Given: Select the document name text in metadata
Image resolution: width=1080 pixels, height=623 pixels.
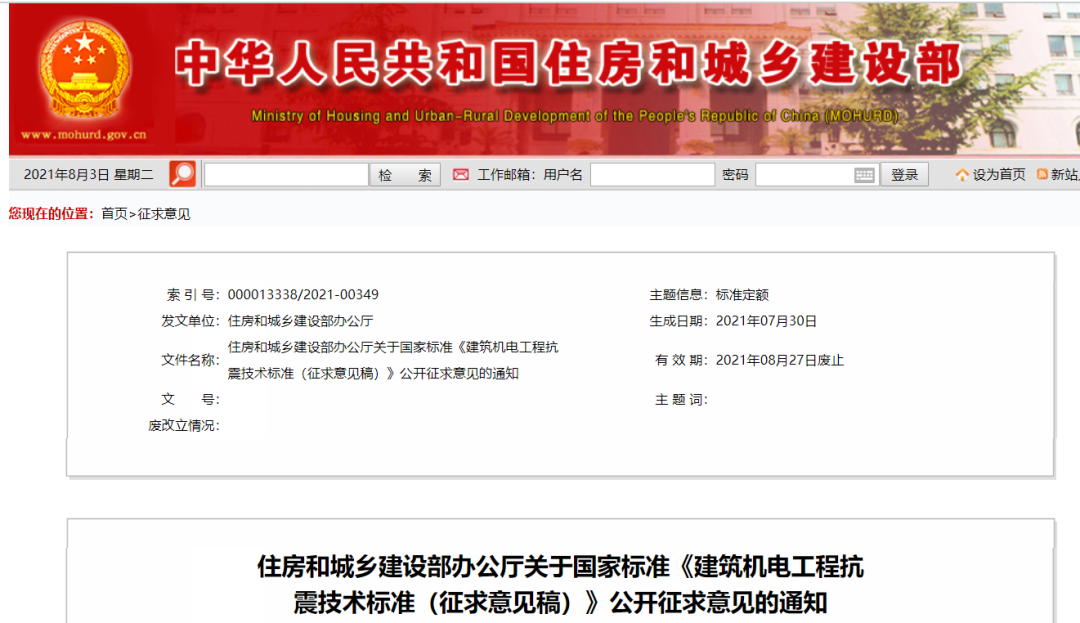Looking at the screenshot, I should [x=393, y=360].
